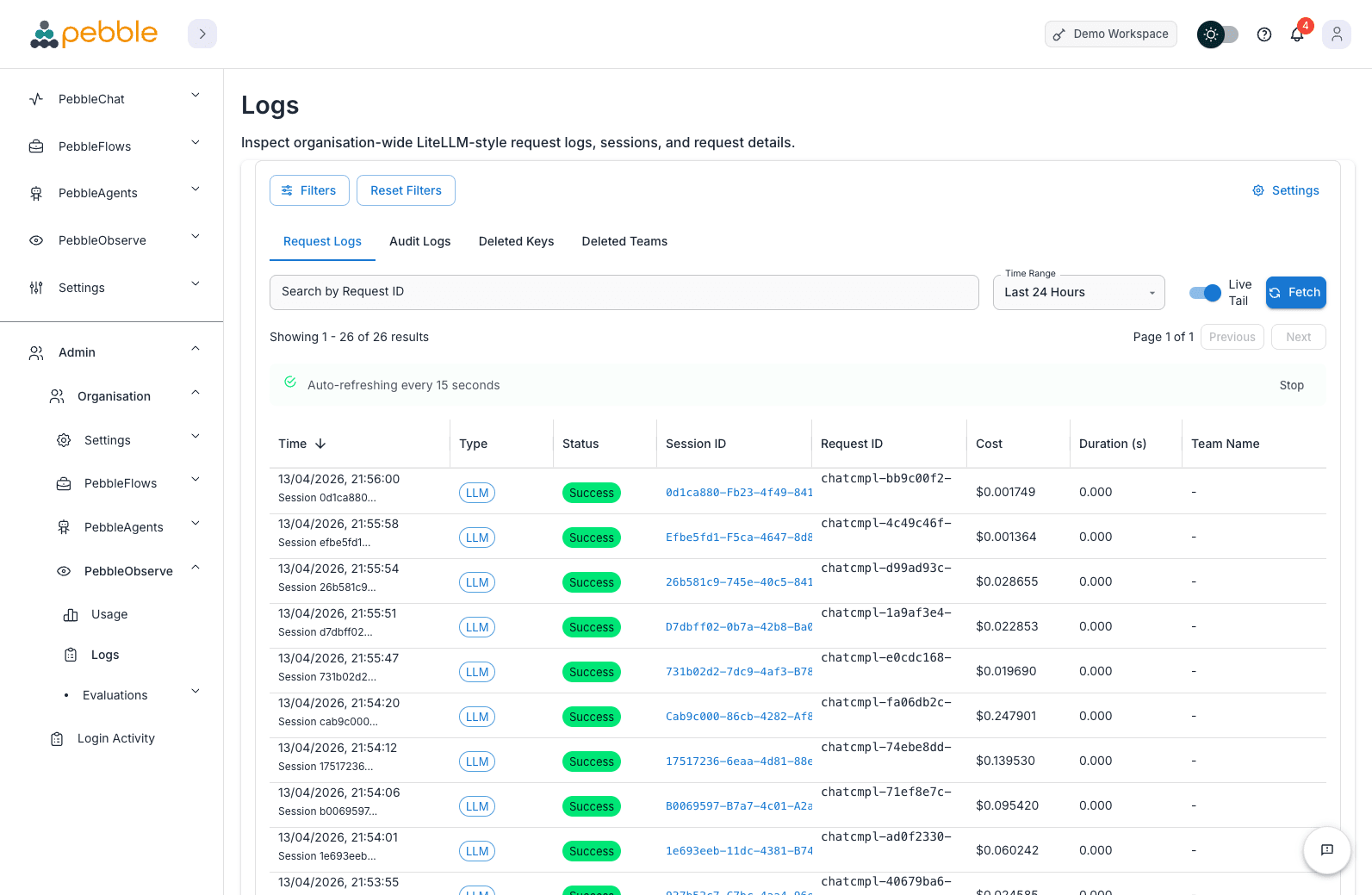This screenshot has height=895, width=1372.
Task: Click the Session ID column header
Action: (696, 444)
